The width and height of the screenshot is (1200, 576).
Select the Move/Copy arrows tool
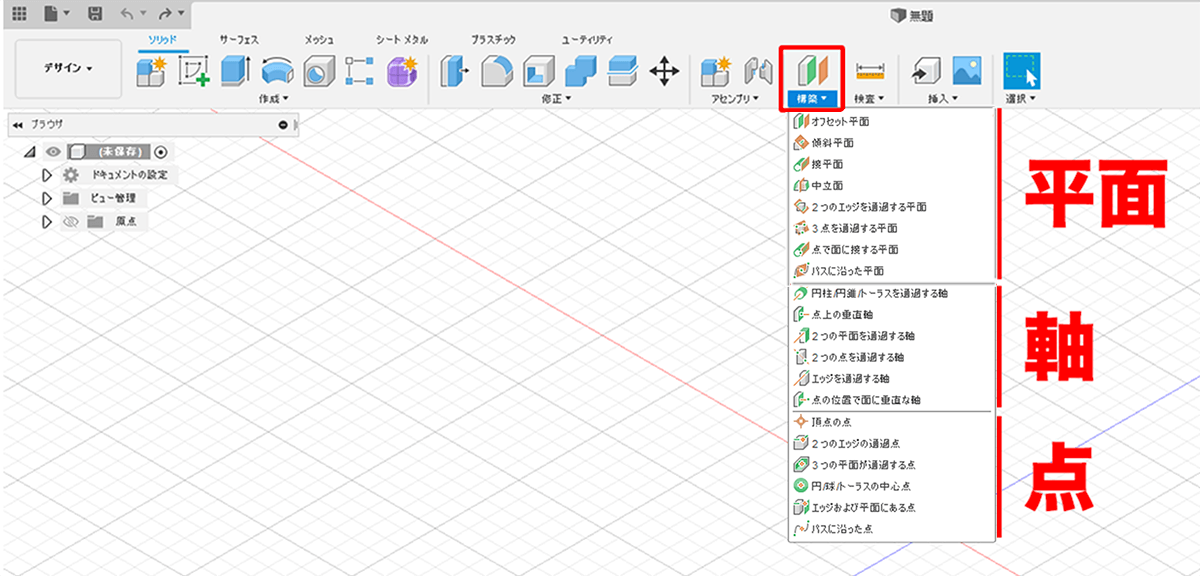[x=662, y=71]
